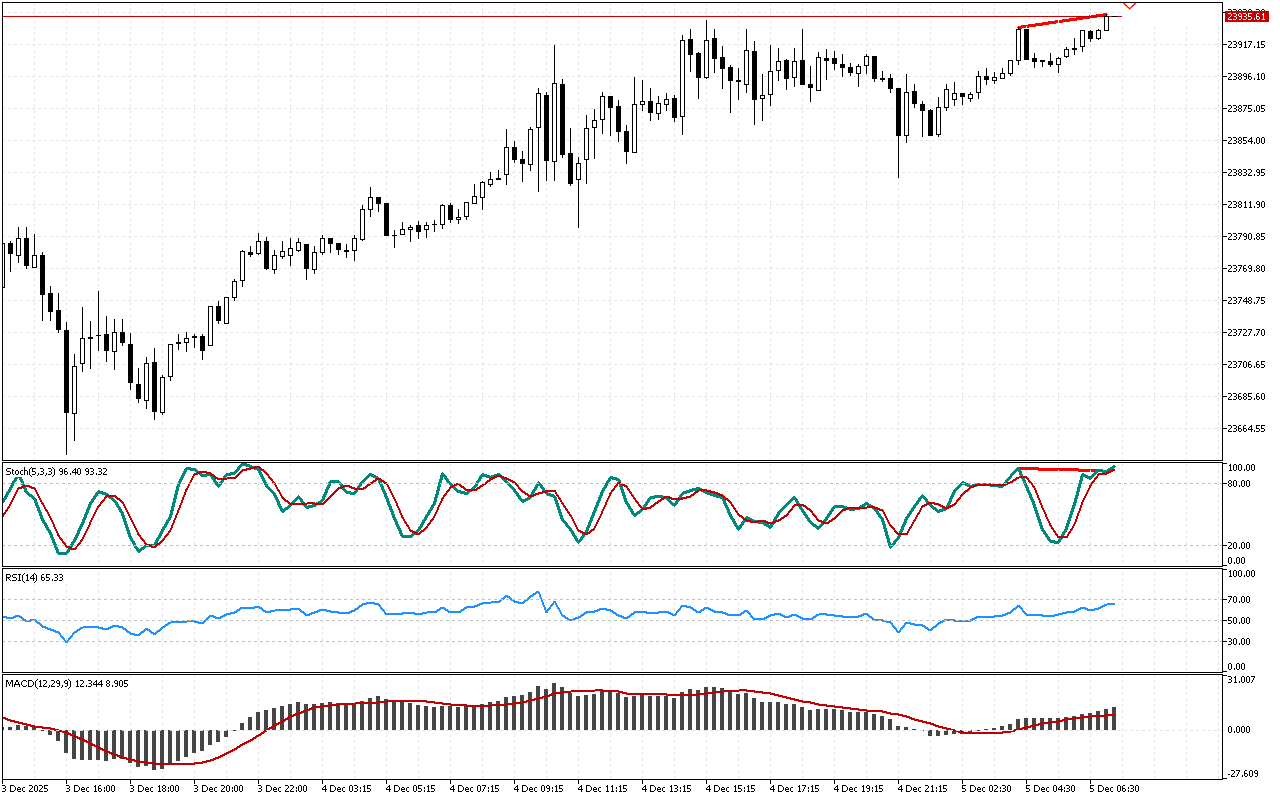Click the 23664.55 price axis label
1280x800 pixels.
tap(1245, 429)
